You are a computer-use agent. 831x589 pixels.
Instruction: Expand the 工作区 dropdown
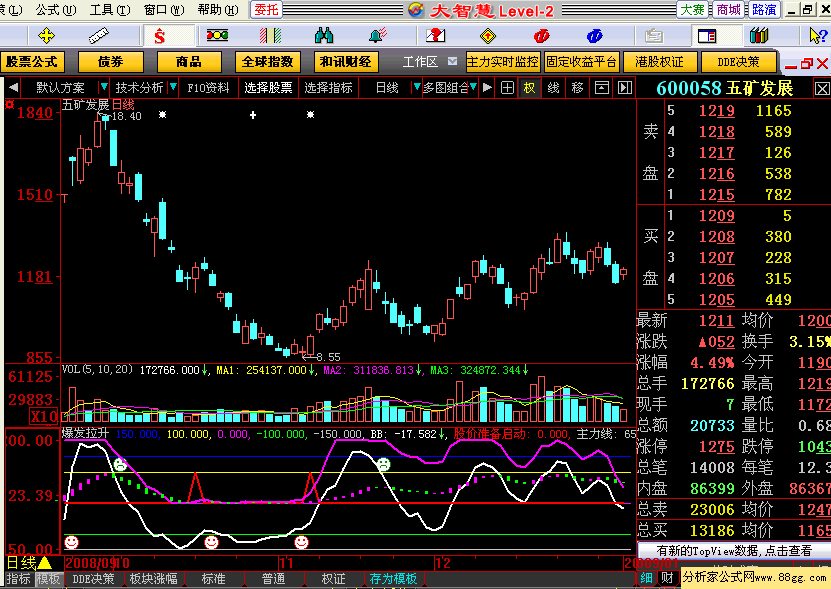pos(452,61)
